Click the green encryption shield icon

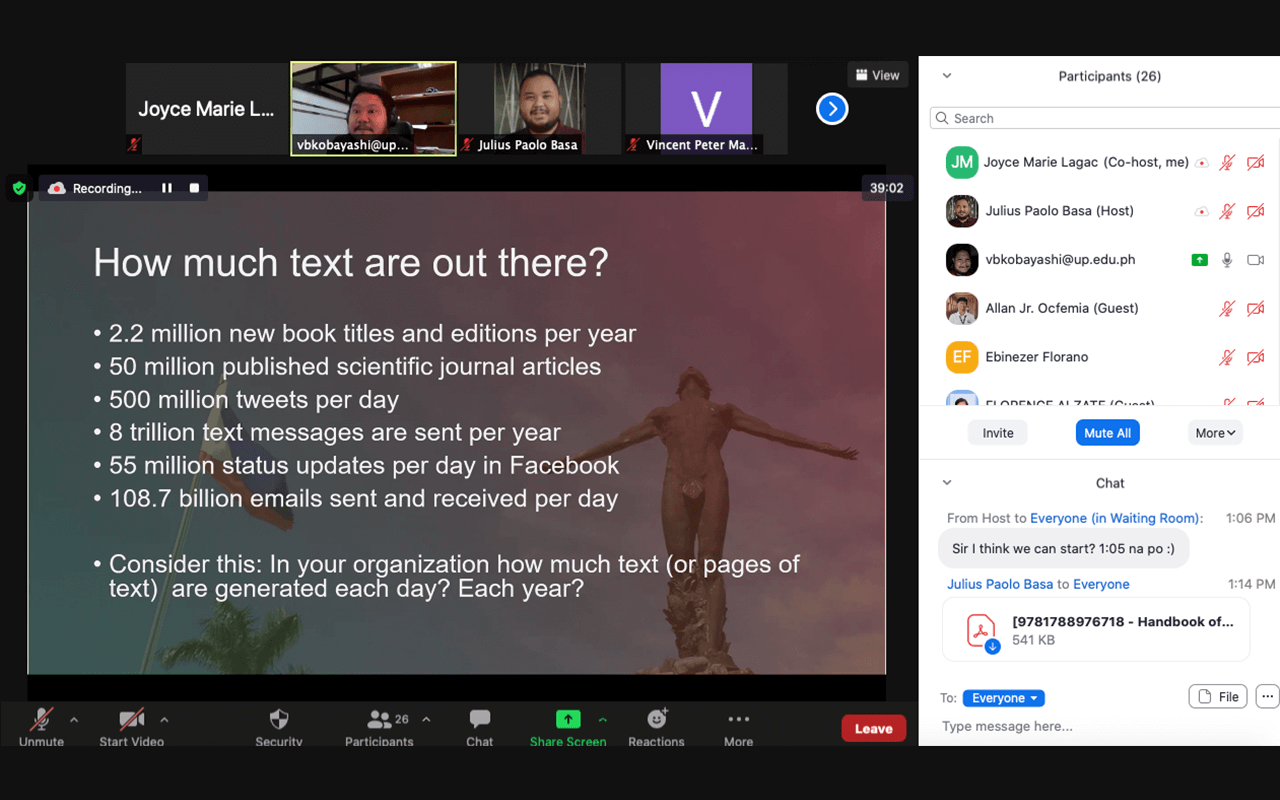coord(19,188)
